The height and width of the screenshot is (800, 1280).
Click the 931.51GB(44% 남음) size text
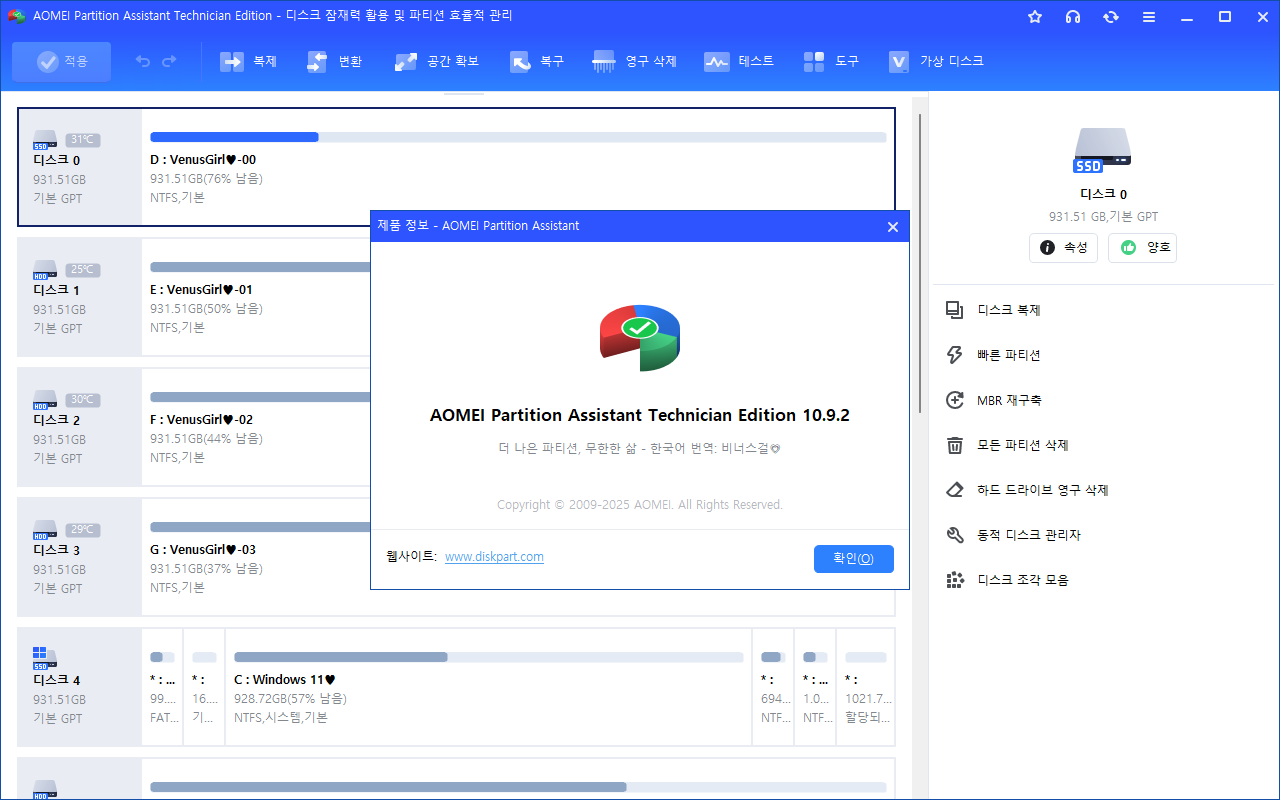coord(206,439)
